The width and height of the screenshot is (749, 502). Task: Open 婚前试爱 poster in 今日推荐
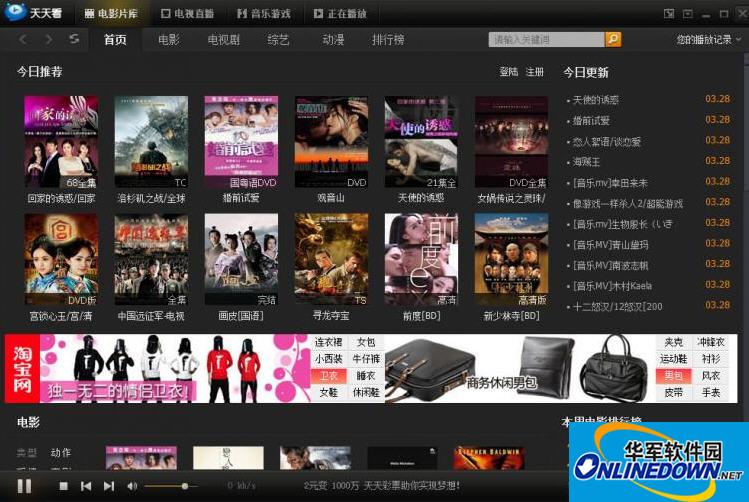click(241, 142)
